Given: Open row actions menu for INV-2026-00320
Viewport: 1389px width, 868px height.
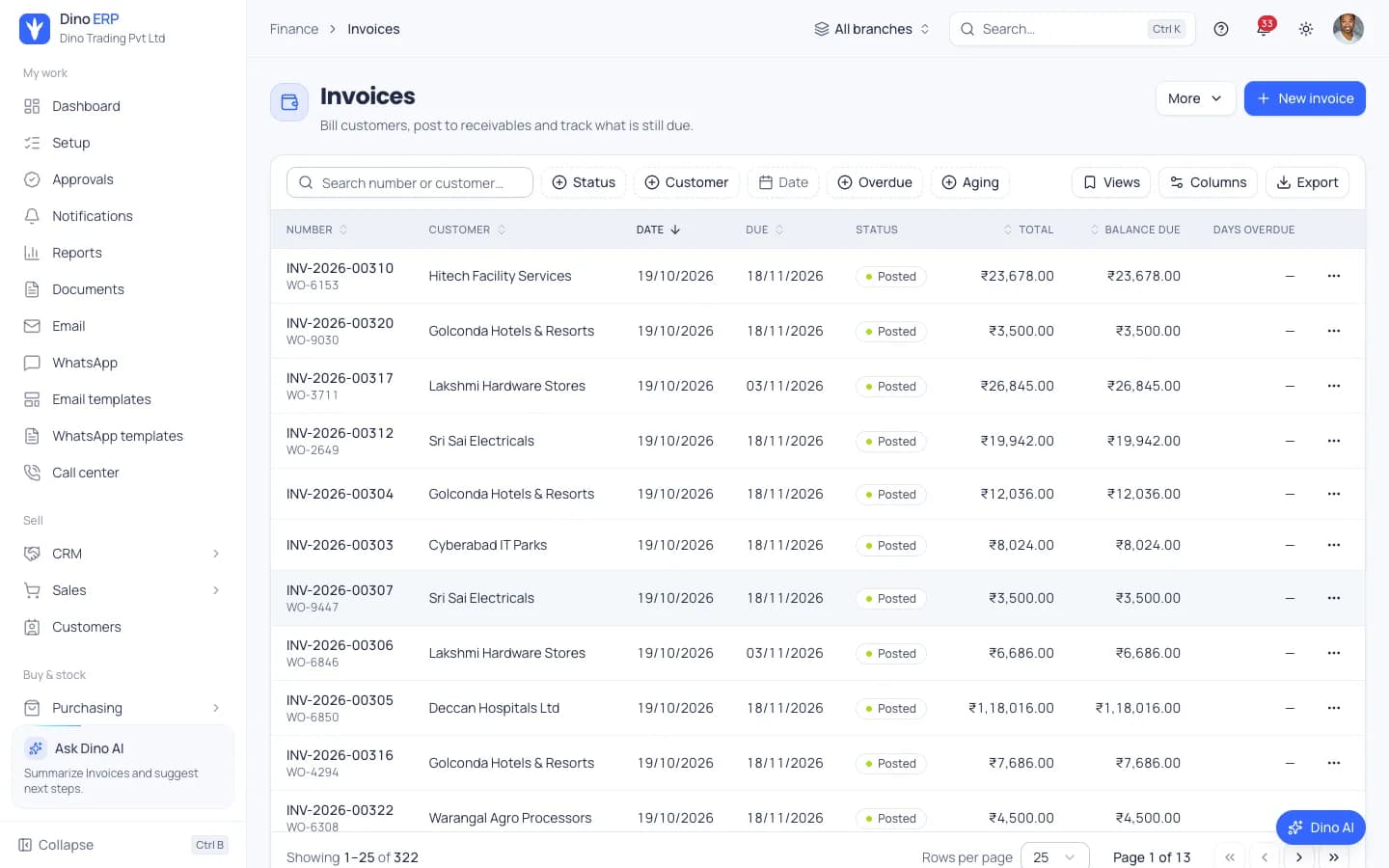Looking at the screenshot, I should pyautogui.click(x=1334, y=331).
